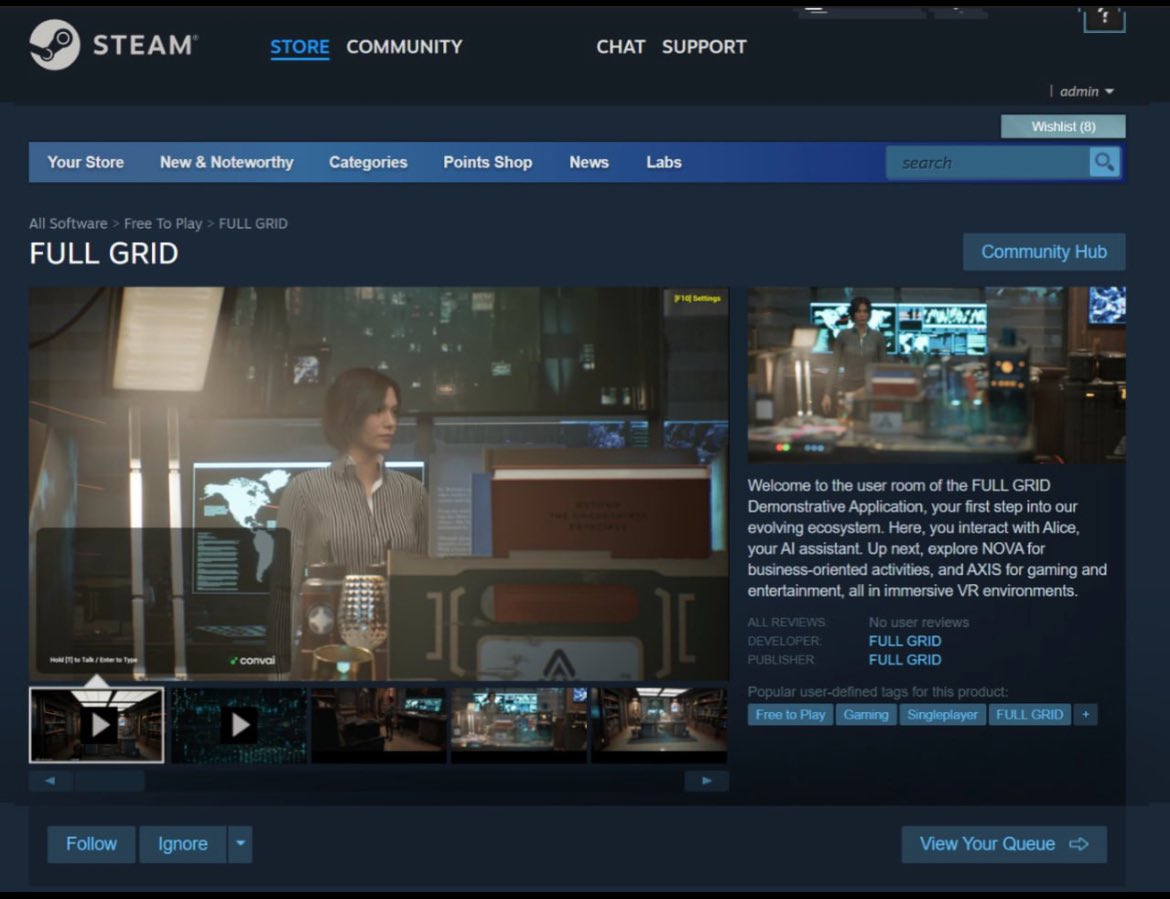Viewport: 1170px width, 899px height.
Task: Click the main video player area
Action: coord(378,483)
